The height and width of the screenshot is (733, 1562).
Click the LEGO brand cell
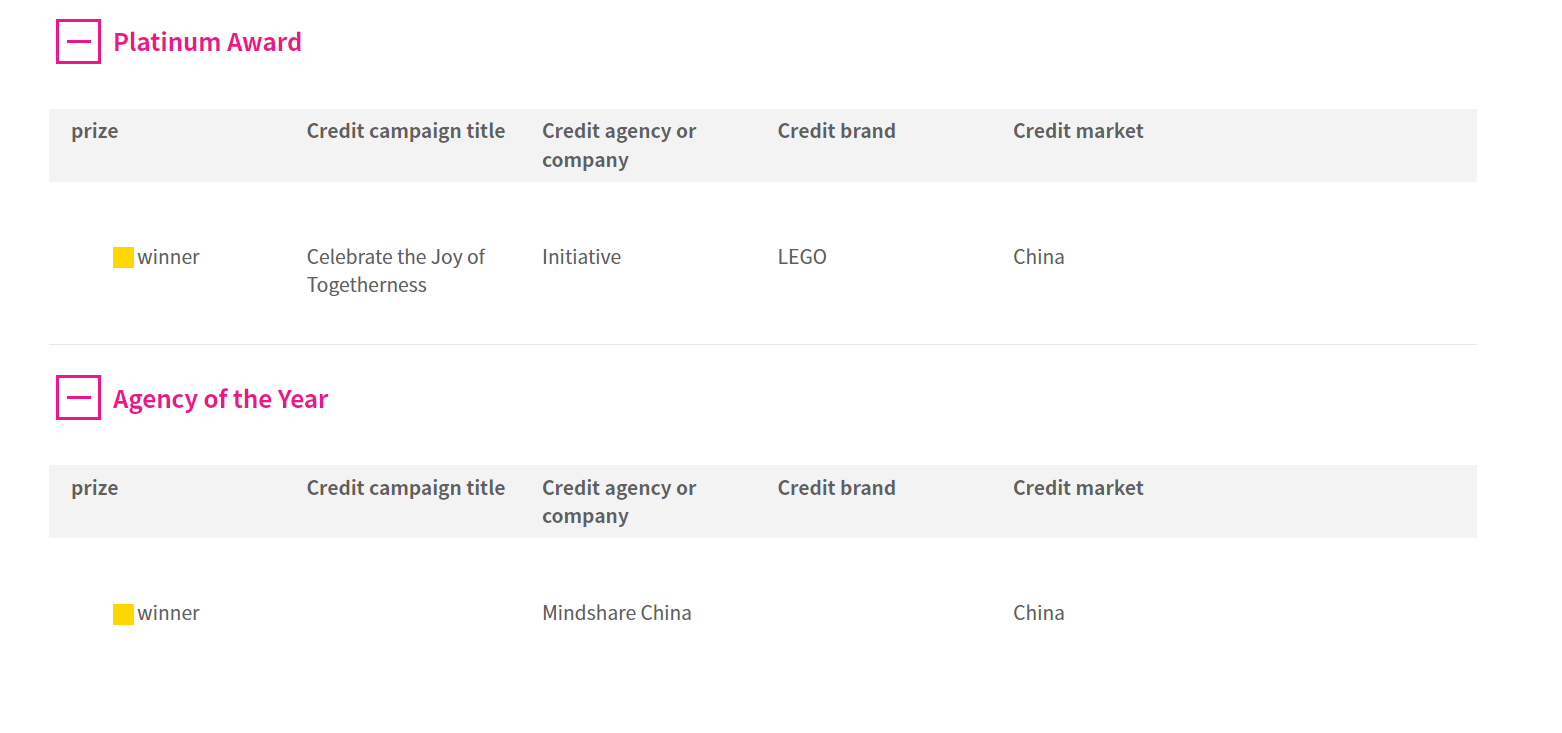pyautogui.click(x=802, y=257)
